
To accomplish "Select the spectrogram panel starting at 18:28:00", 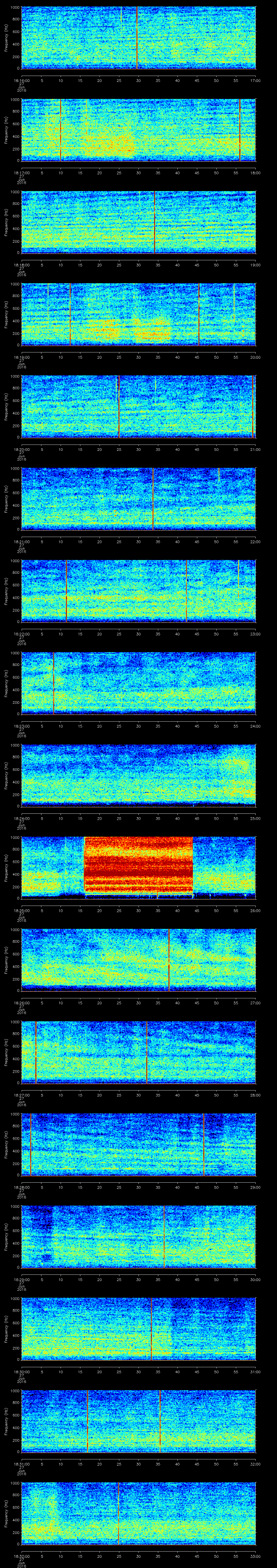I will pos(139,1145).
